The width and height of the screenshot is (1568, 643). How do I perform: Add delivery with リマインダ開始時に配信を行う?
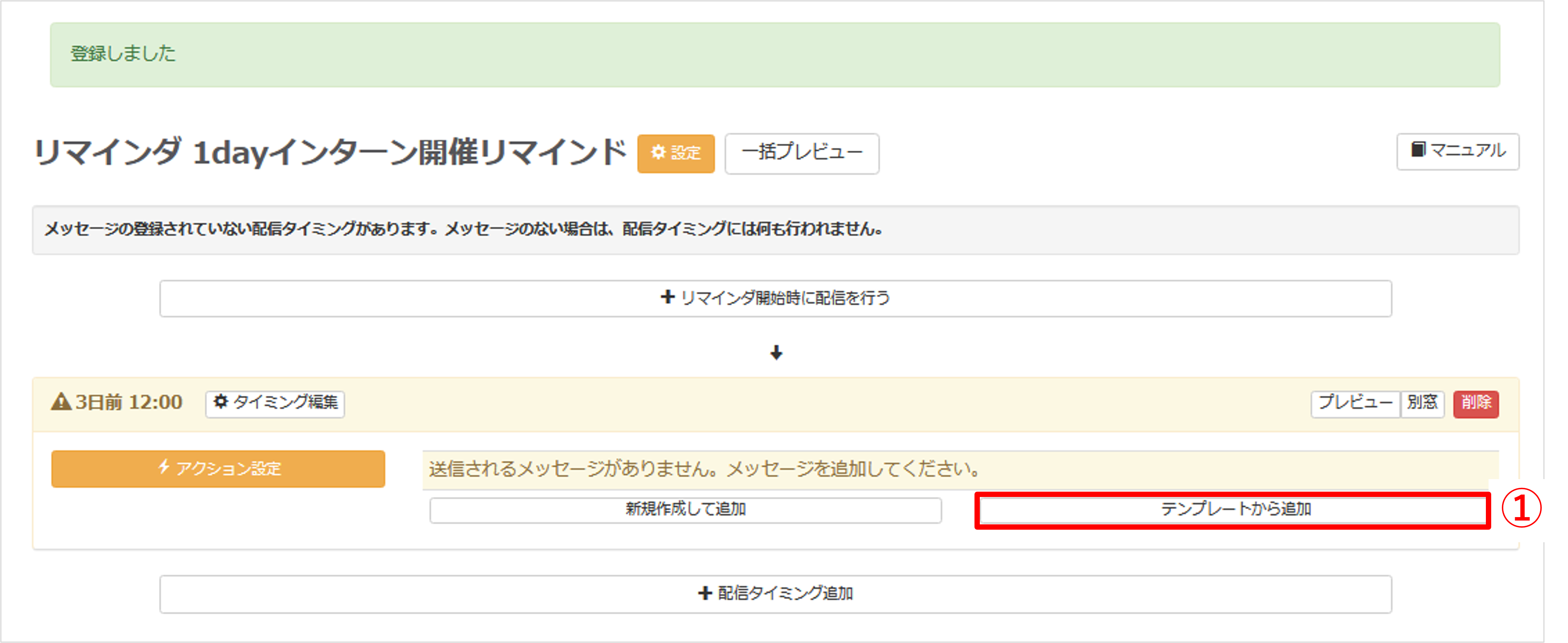coord(776,298)
